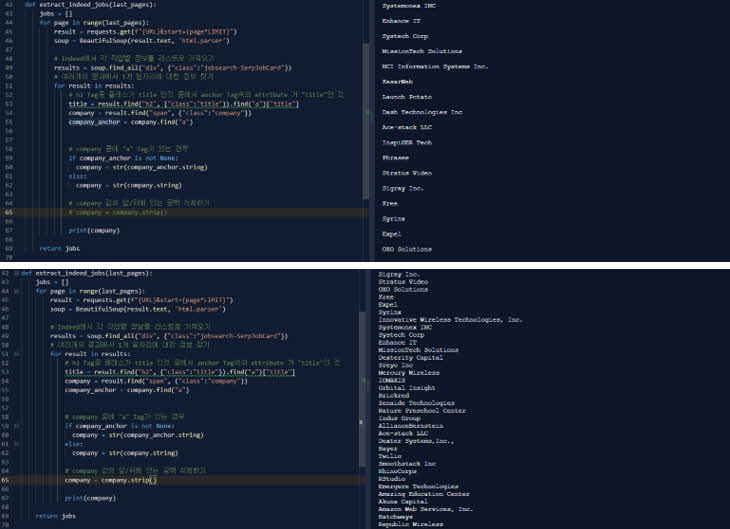Click the commented '# company = company.strip()' line
730x529 pixels.
click(x=118, y=212)
